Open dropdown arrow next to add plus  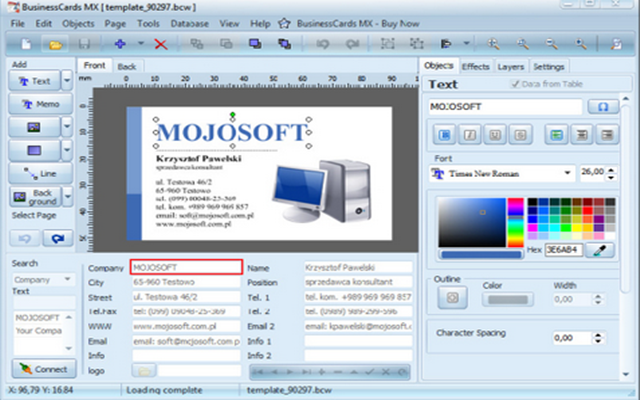141,43
